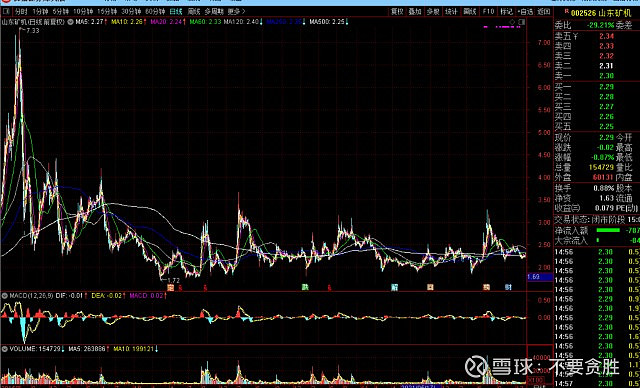Viewport: 640px width, 388px height.
Task: Click the panel layout icon before 分时
Action: 6,12
